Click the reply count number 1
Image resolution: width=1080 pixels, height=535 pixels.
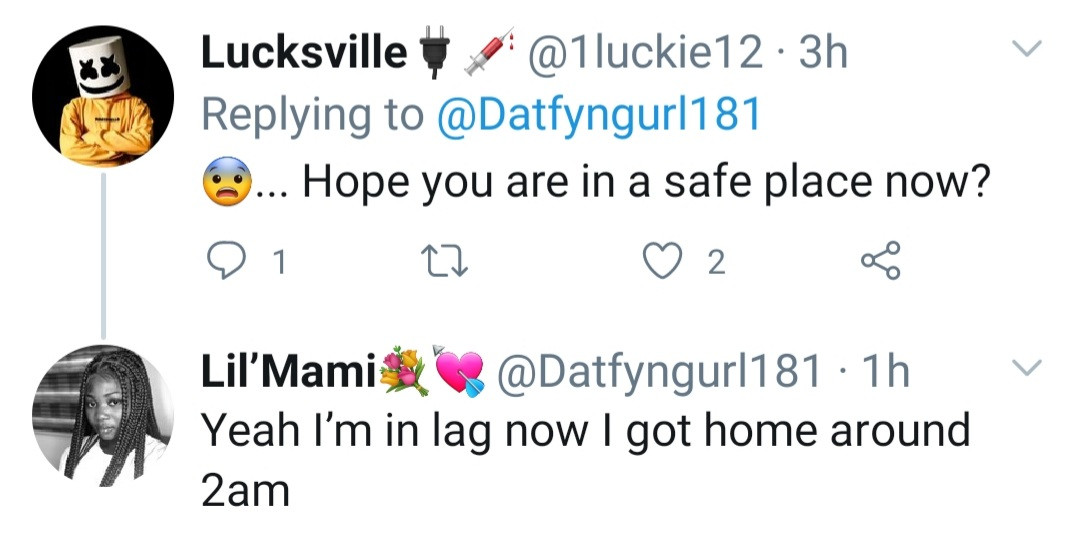[278, 263]
